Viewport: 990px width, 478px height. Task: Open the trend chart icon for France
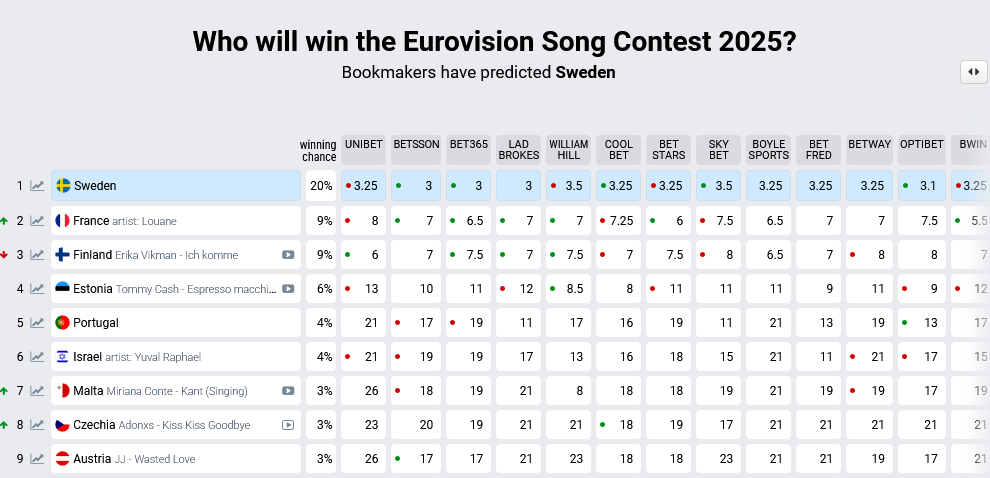coord(37,221)
